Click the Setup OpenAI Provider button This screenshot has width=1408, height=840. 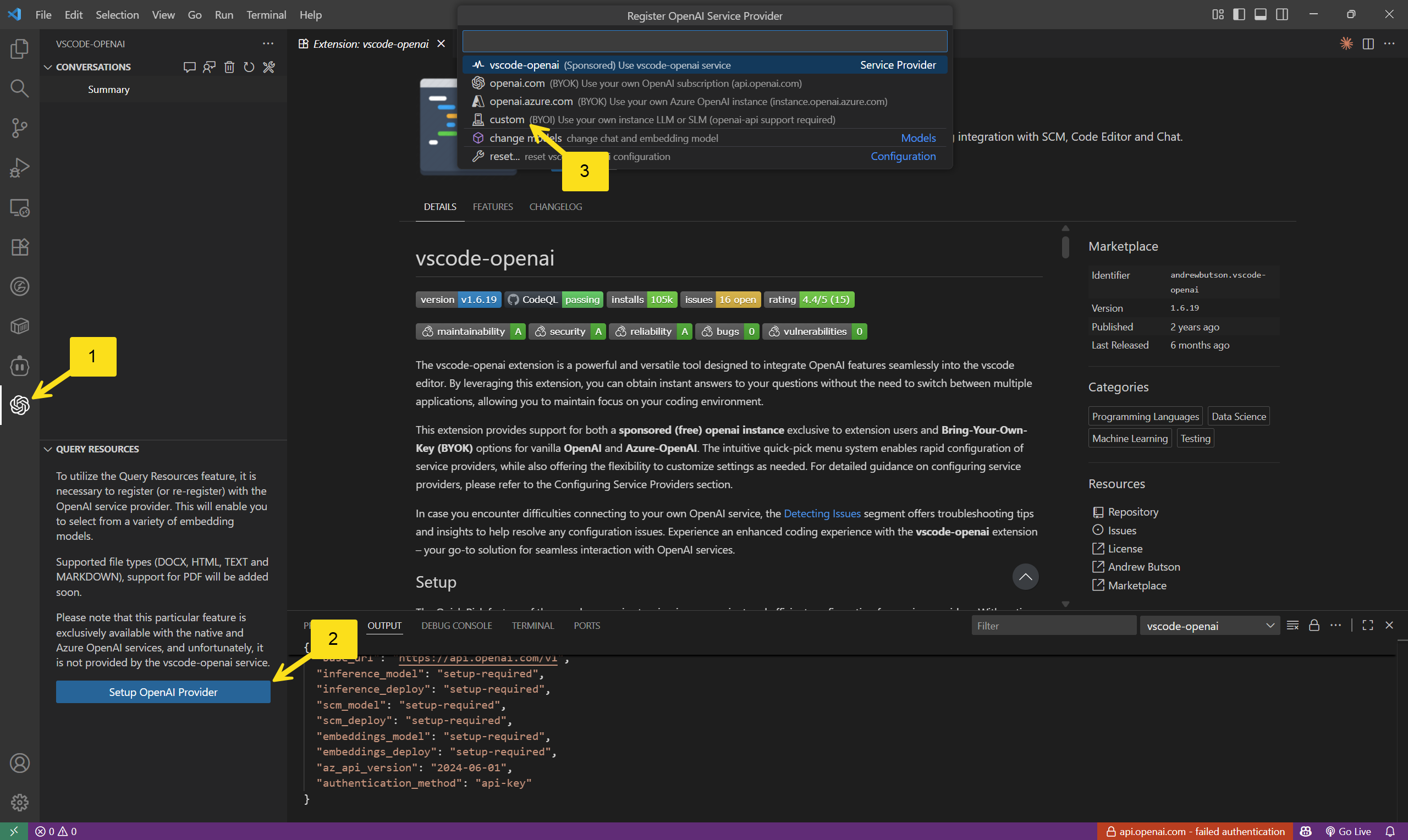163,692
